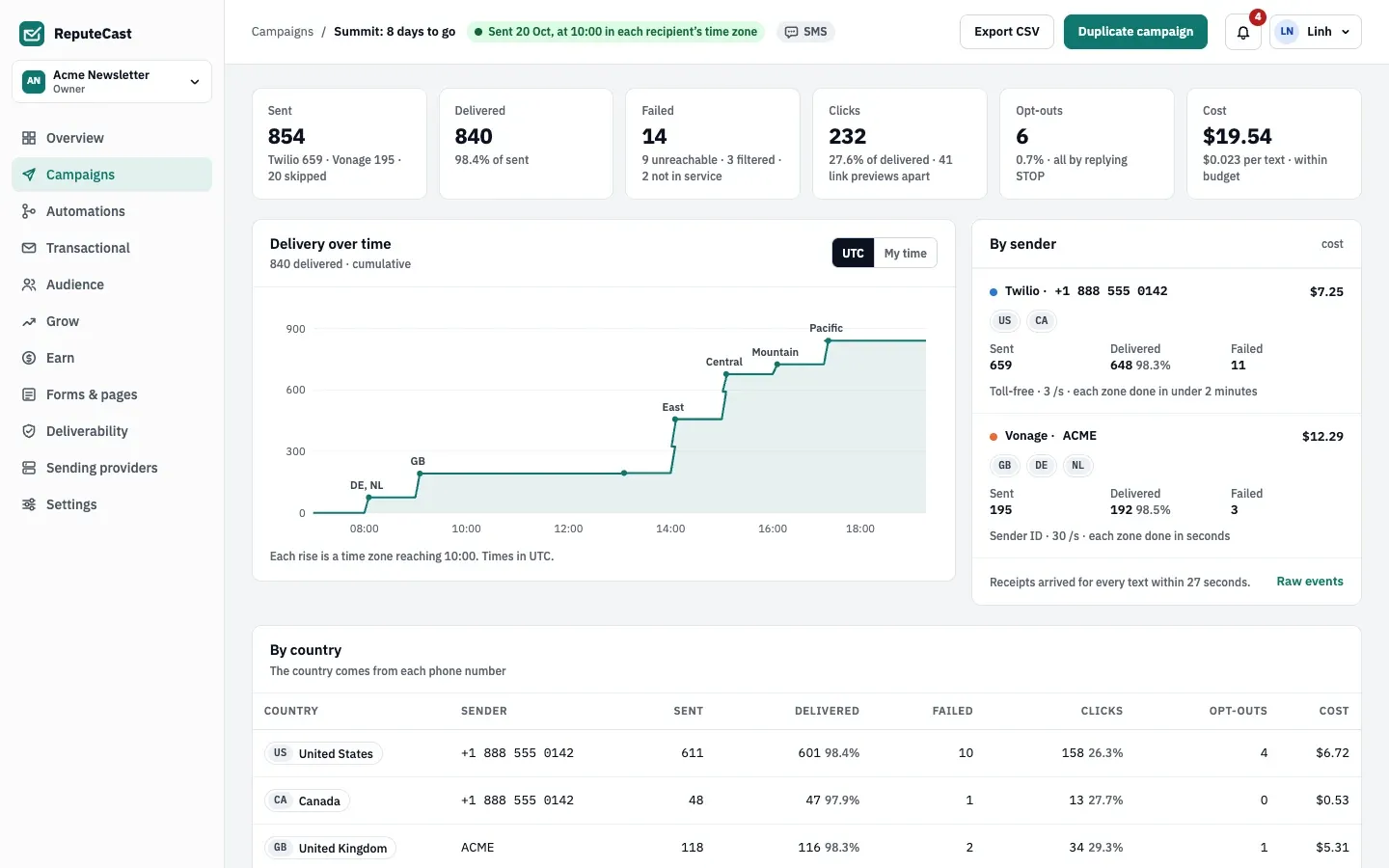
Task: Click the Audience people icon
Action: tap(29, 285)
